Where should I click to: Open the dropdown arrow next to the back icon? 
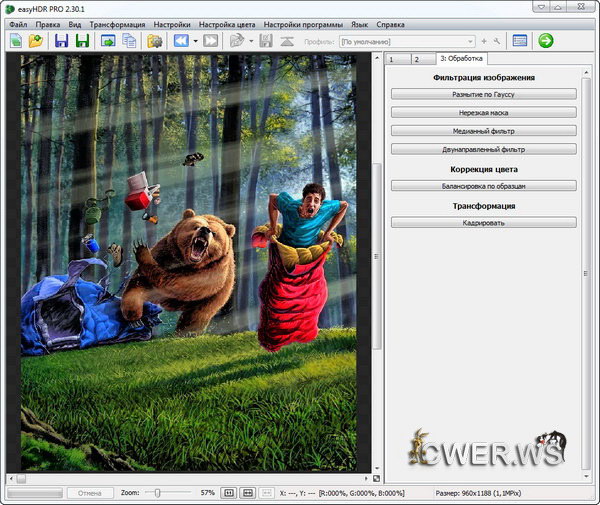coord(195,41)
